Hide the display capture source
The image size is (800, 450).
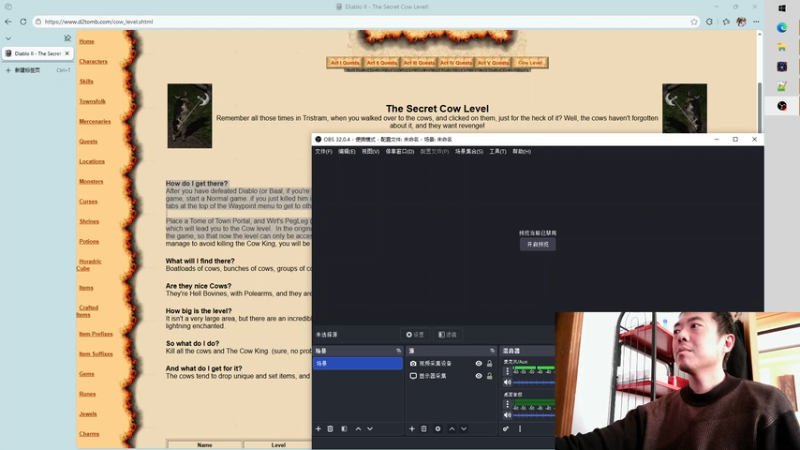click(479, 376)
